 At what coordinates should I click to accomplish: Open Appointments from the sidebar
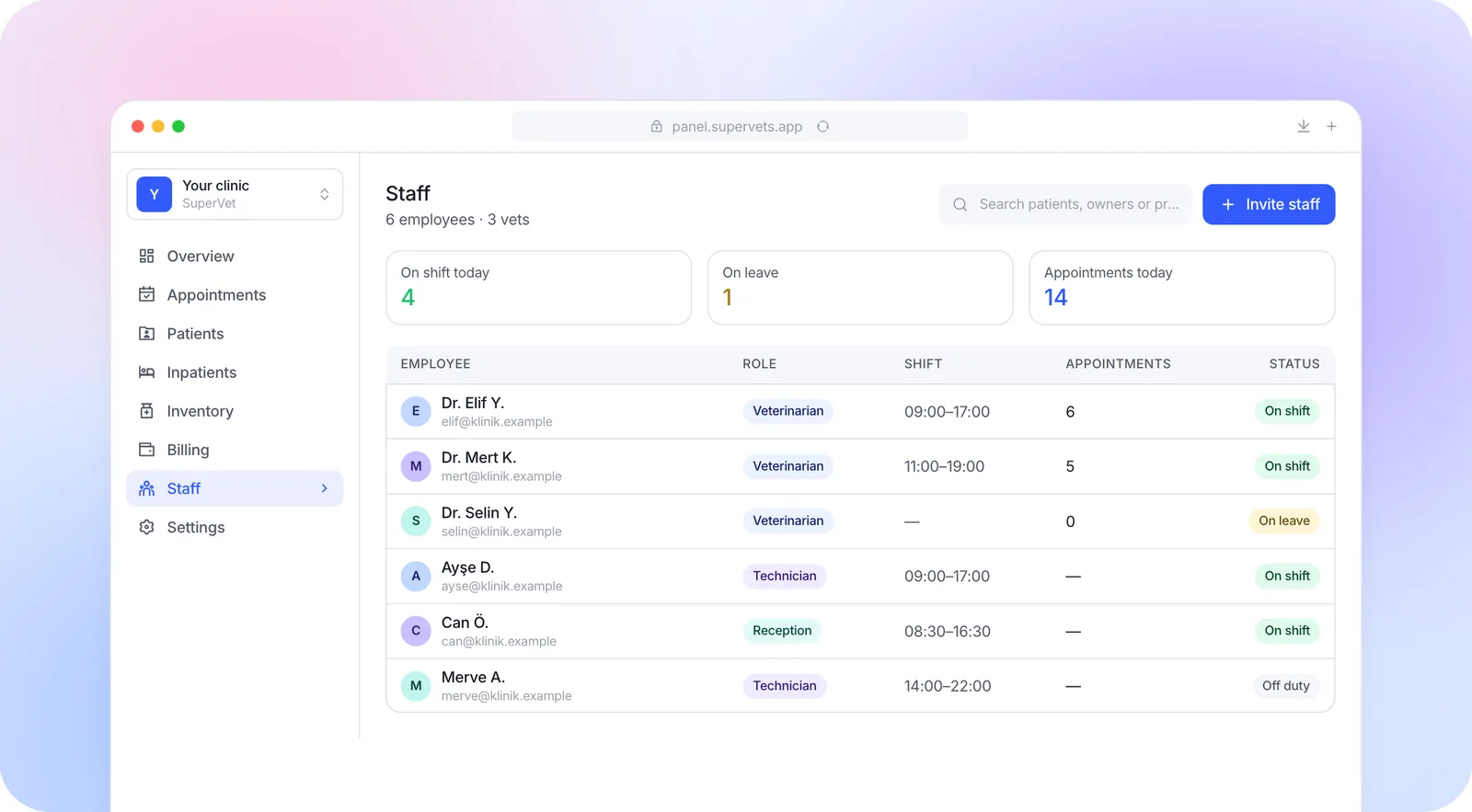235,294
